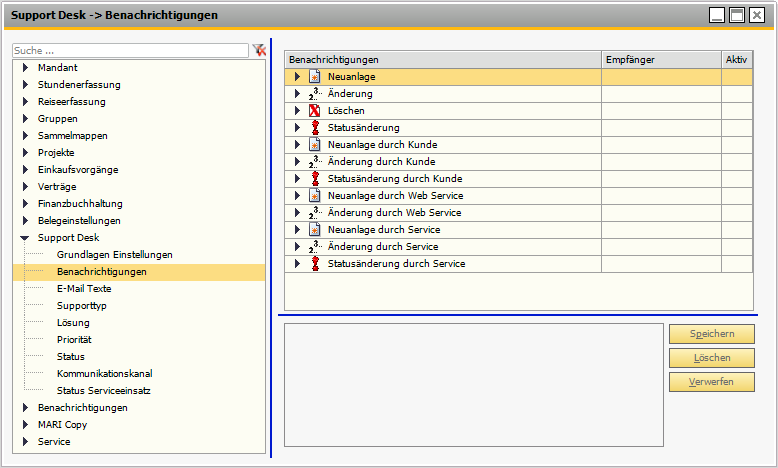Select Benachrichtigungen under Support Desk
778x468 pixels.
point(102,271)
